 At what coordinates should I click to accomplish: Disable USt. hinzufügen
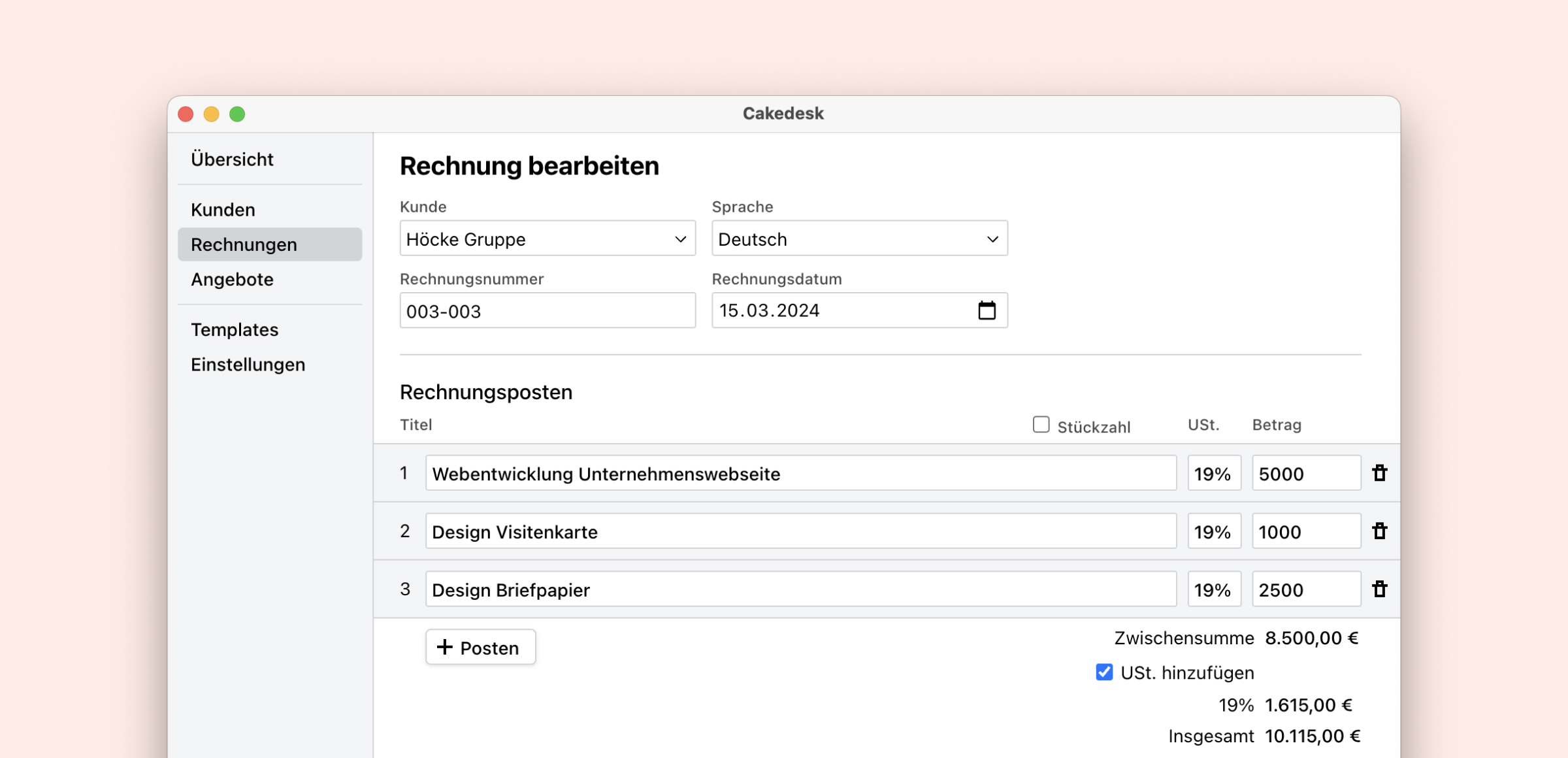1103,672
